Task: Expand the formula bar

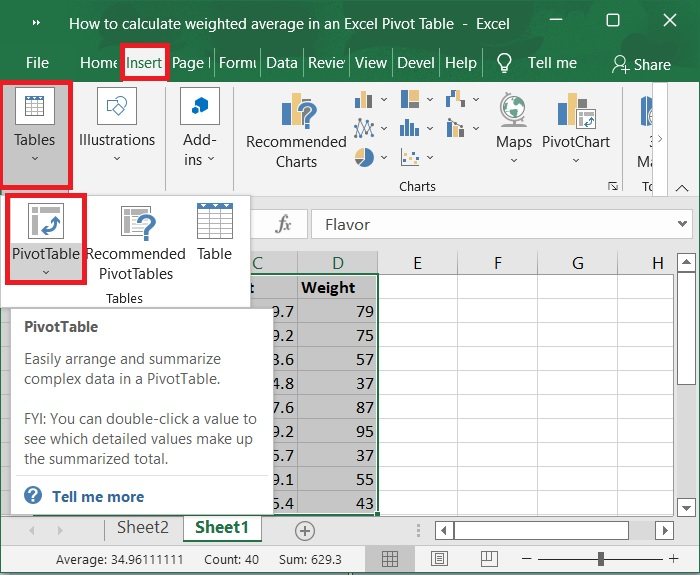Action: (682, 224)
